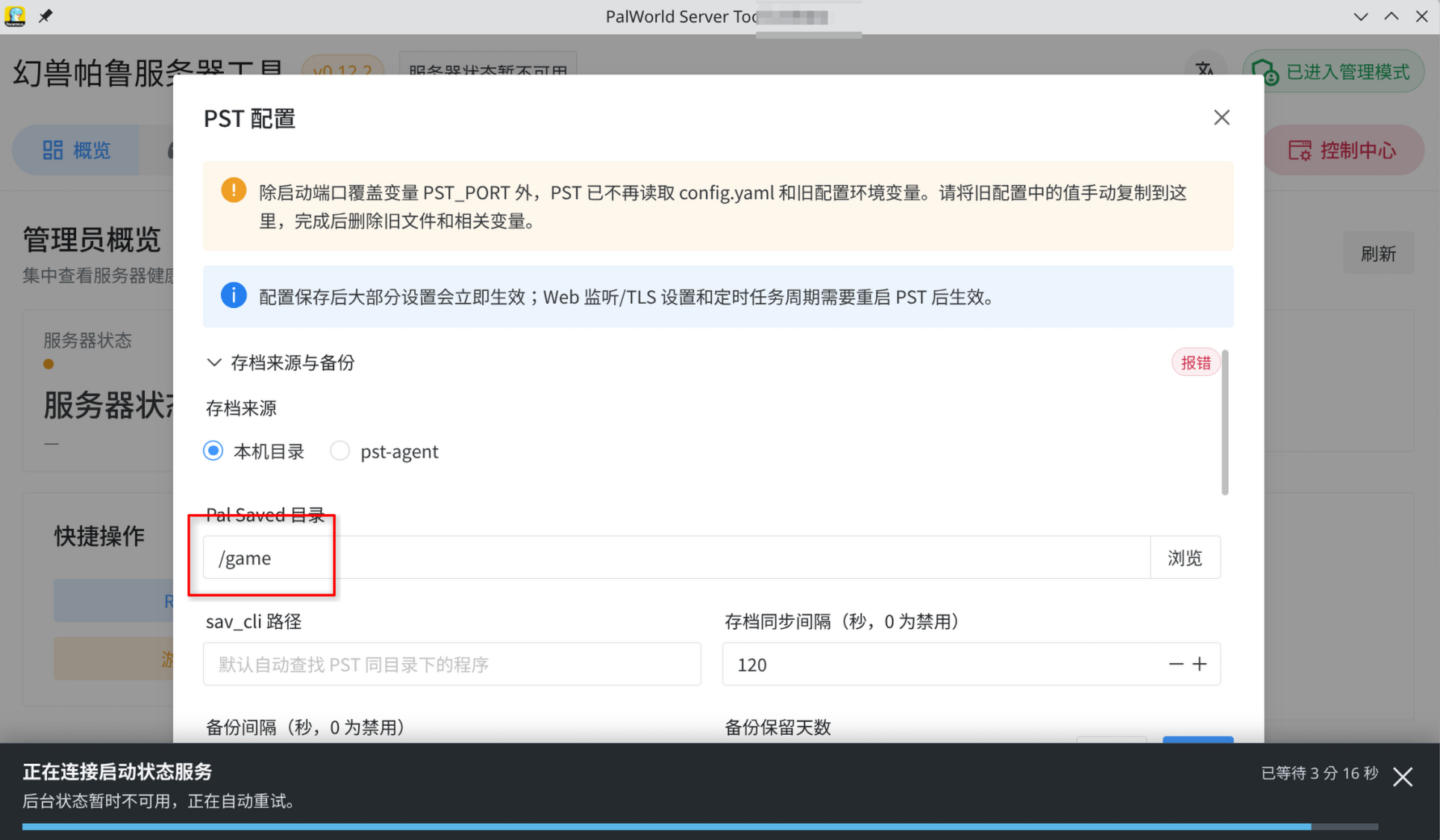Screen dimensions: 1440x840
Task: Click the startup connection progress bar
Action: 700,827
